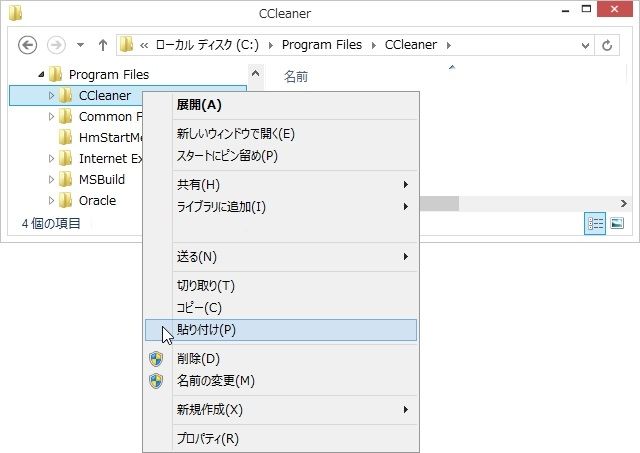Maximize the CCleaner window
640x453 pixels.
pos(587,9)
